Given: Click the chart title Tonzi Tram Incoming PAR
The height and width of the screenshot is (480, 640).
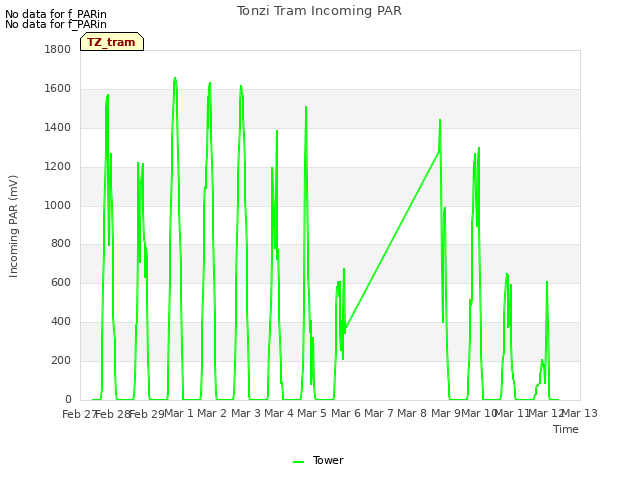Looking at the screenshot, I should coord(320,11).
